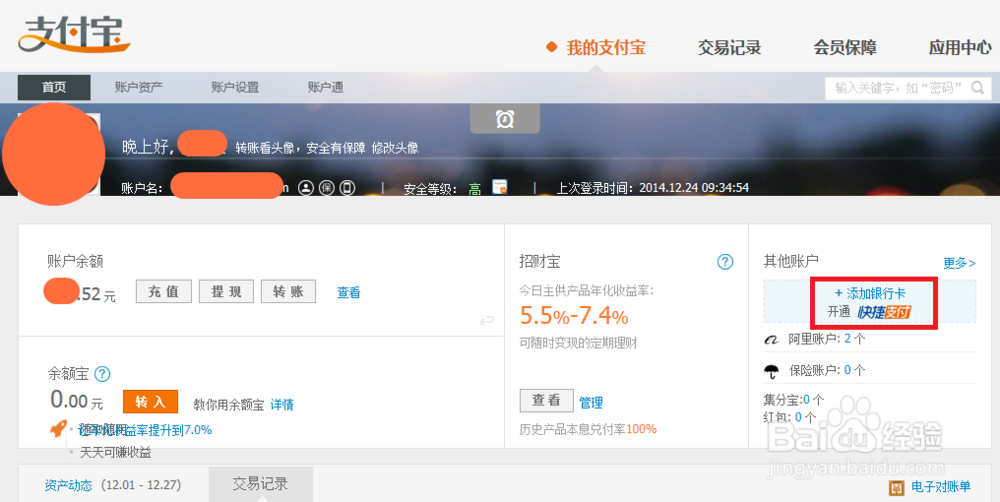Open 应用中心 top menu
1000x502 pixels.
pyautogui.click(x=960, y=47)
